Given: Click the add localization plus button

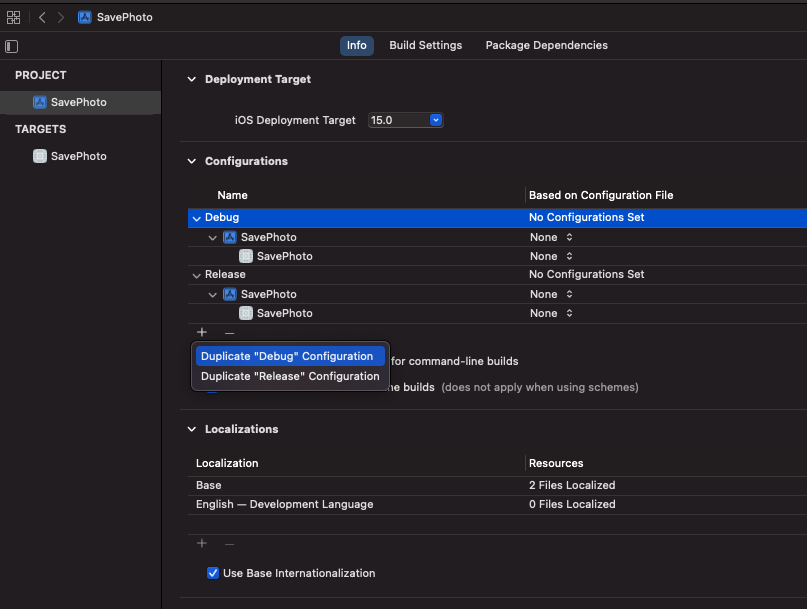Looking at the screenshot, I should click(x=202, y=544).
